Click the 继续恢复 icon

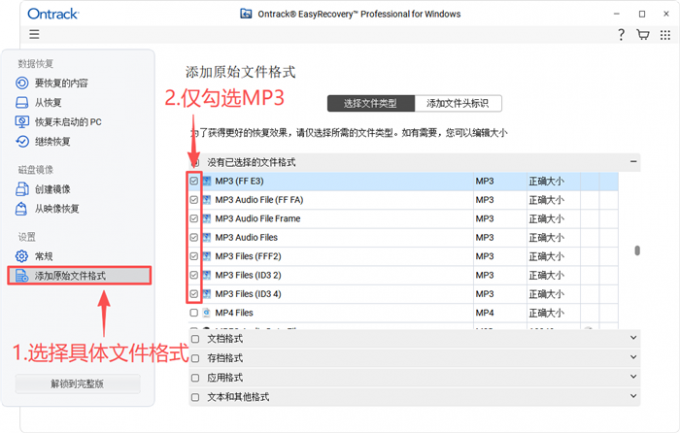[22, 141]
